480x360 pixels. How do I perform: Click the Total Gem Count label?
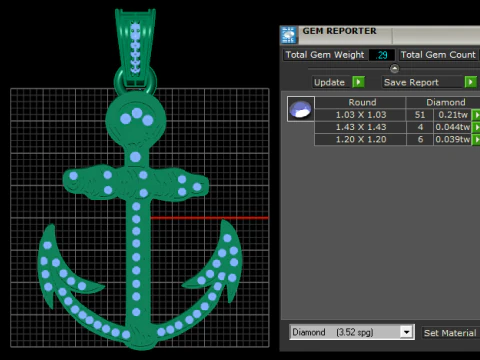tap(438, 55)
